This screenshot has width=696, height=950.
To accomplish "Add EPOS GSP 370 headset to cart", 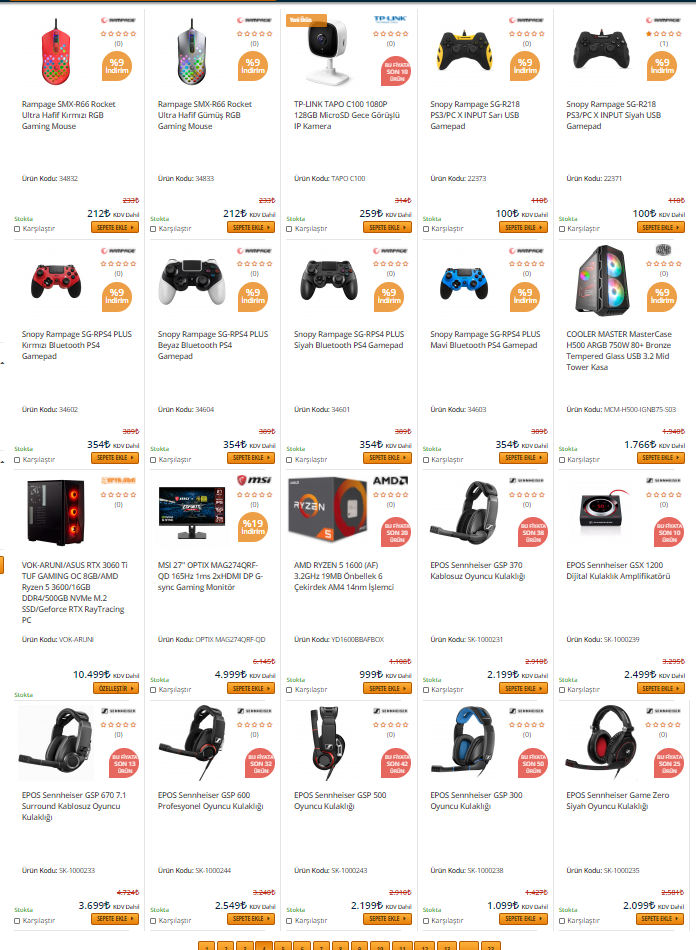I will pos(523,688).
